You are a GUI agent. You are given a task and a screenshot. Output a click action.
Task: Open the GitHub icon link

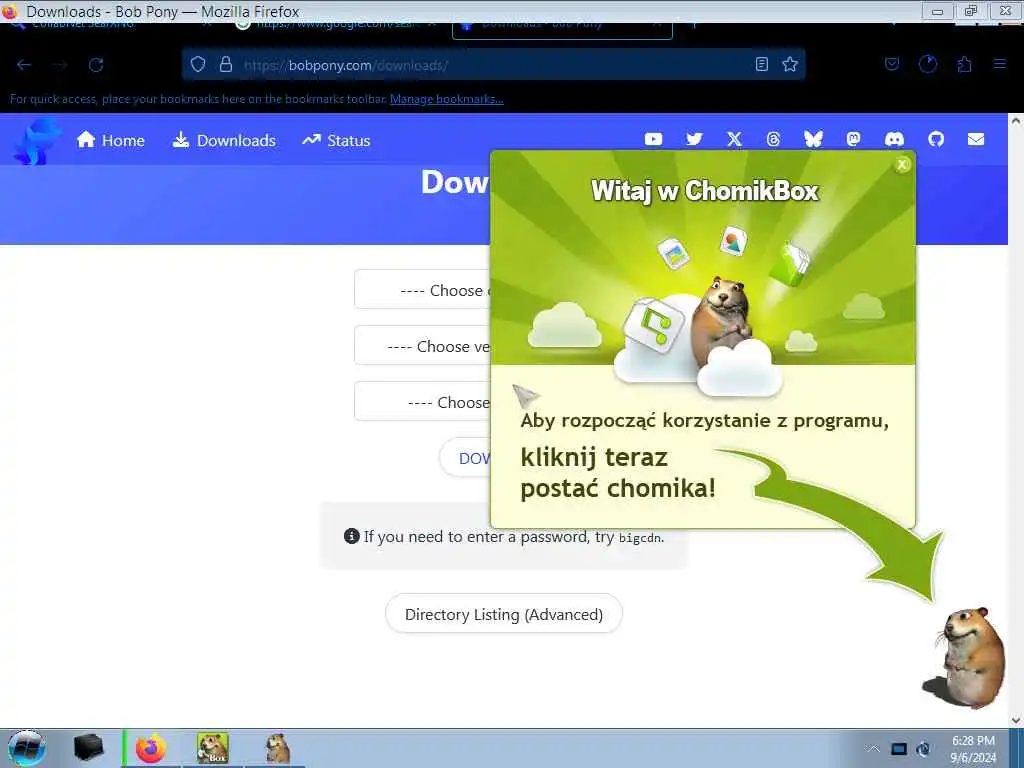pyautogui.click(x=936, y=139)
